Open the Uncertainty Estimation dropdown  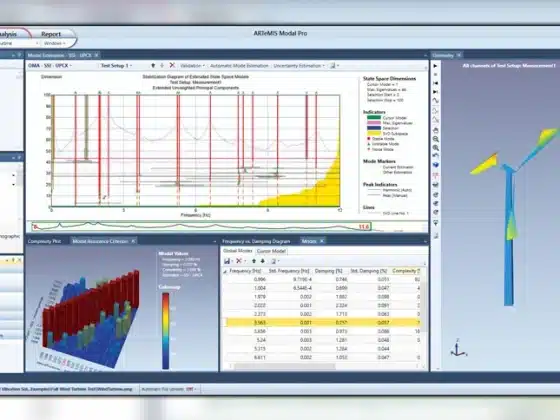coord(299,66)
